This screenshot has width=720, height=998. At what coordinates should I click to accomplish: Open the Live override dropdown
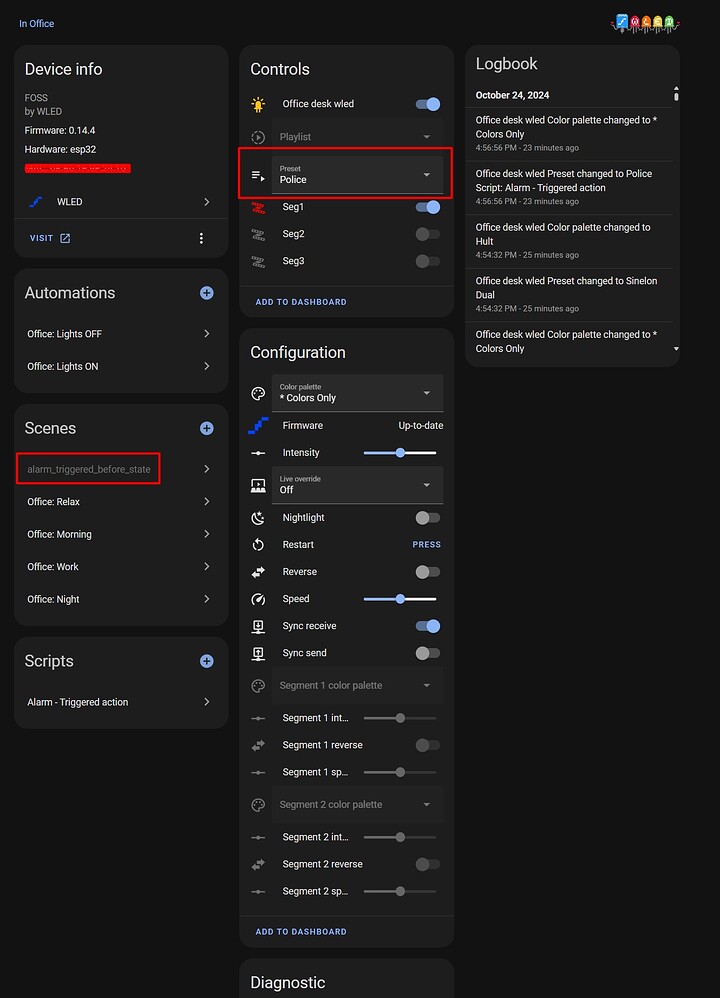click(x=357, y=485)
